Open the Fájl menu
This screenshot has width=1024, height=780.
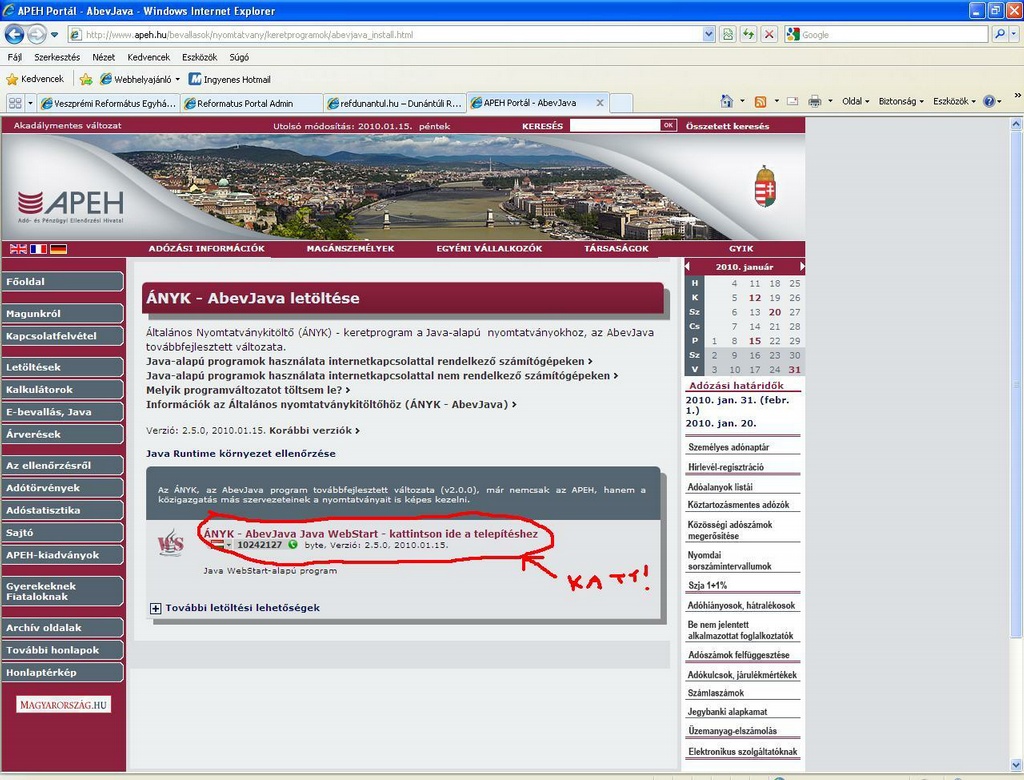click(x=14, y=57)
